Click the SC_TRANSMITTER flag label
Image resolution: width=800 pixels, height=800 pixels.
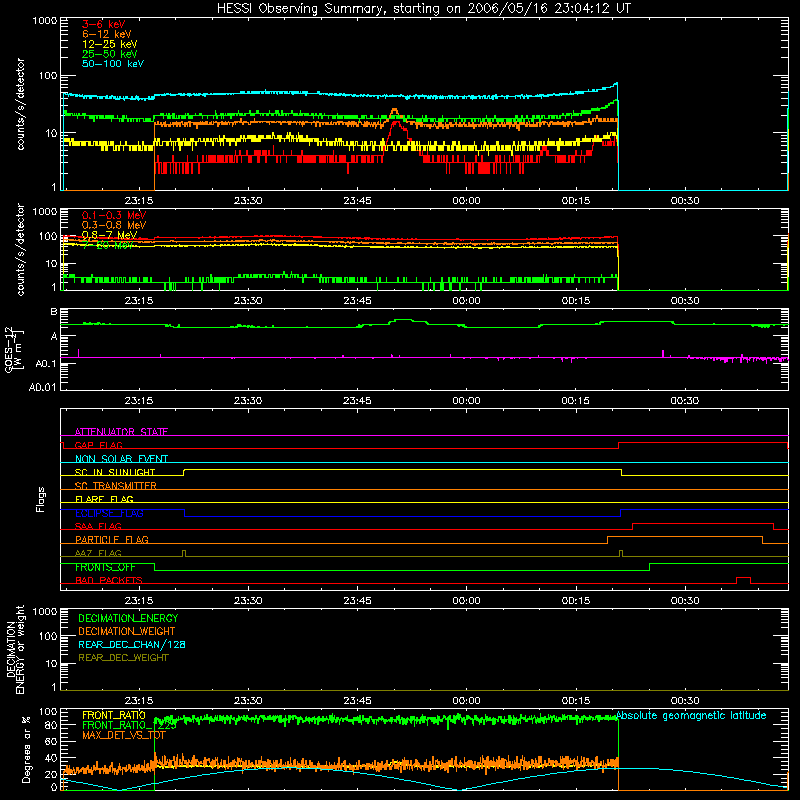click(115, 486)
